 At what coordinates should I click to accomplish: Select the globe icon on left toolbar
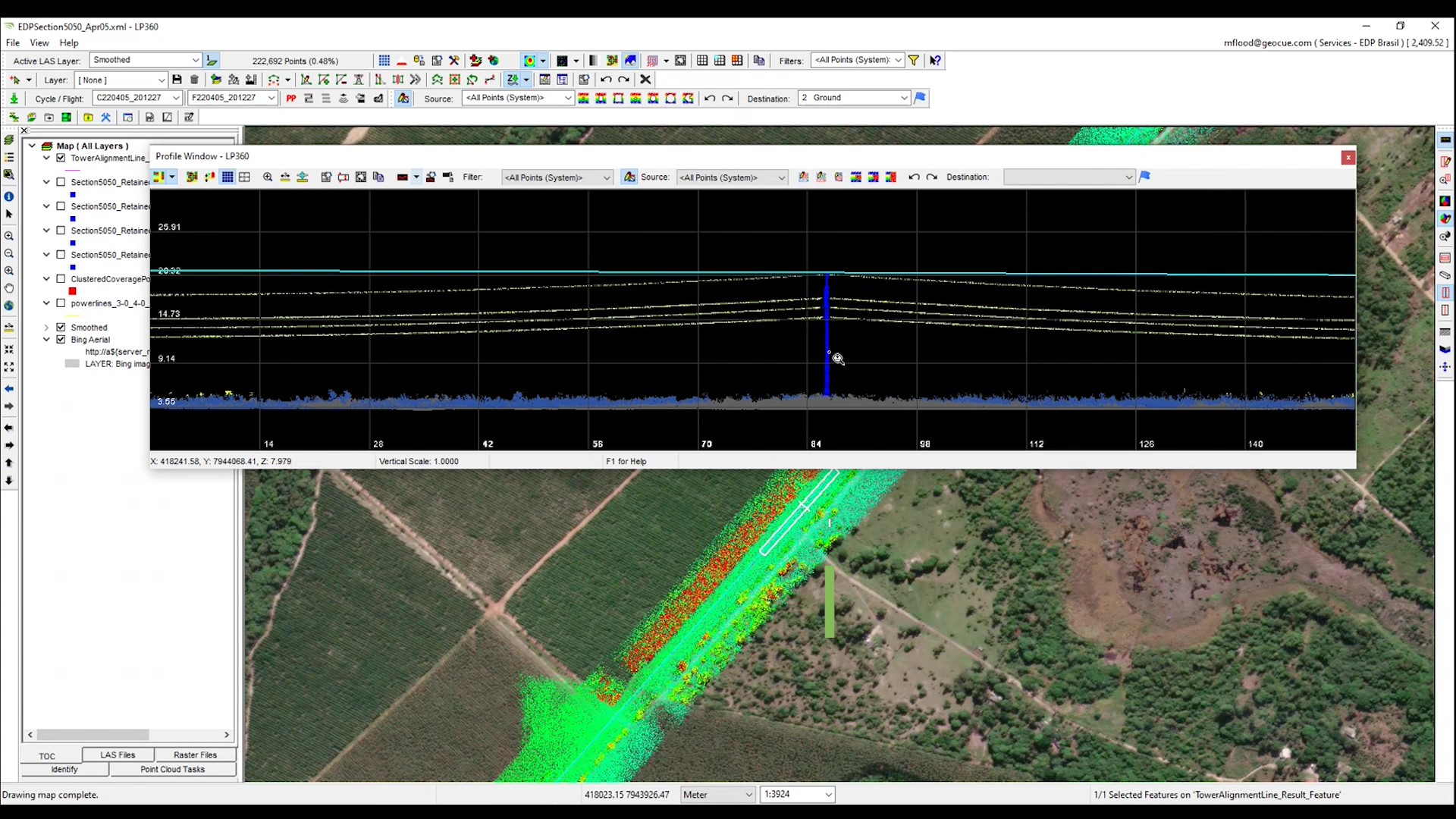tap(9, 305)
